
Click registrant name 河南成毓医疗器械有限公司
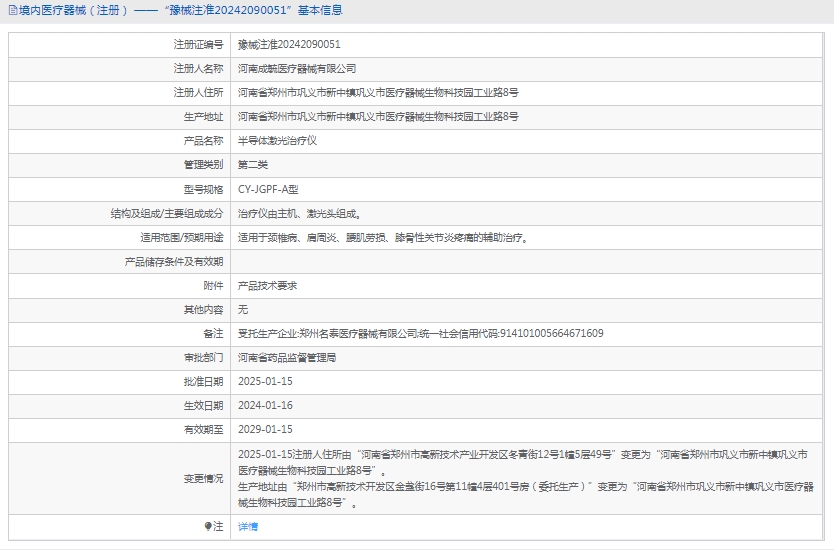pos(297,69)
